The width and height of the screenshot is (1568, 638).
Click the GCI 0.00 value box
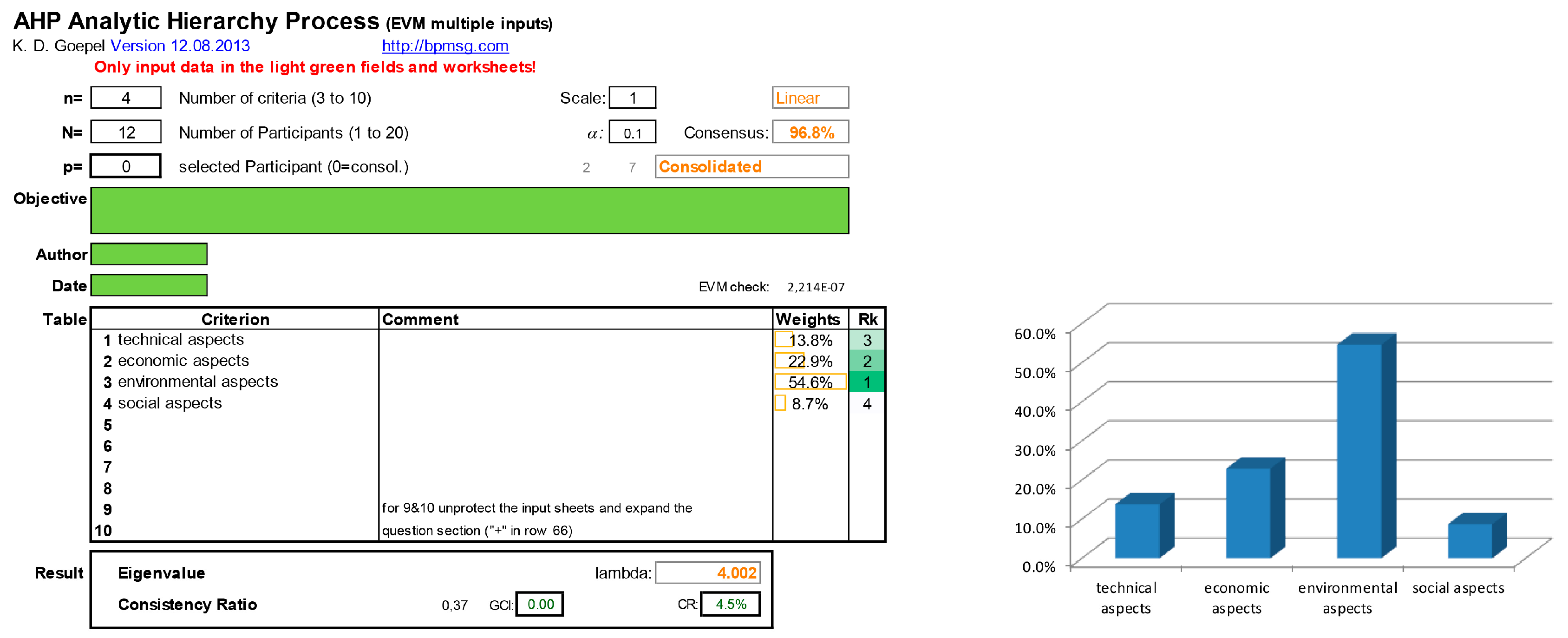[539, 604]
